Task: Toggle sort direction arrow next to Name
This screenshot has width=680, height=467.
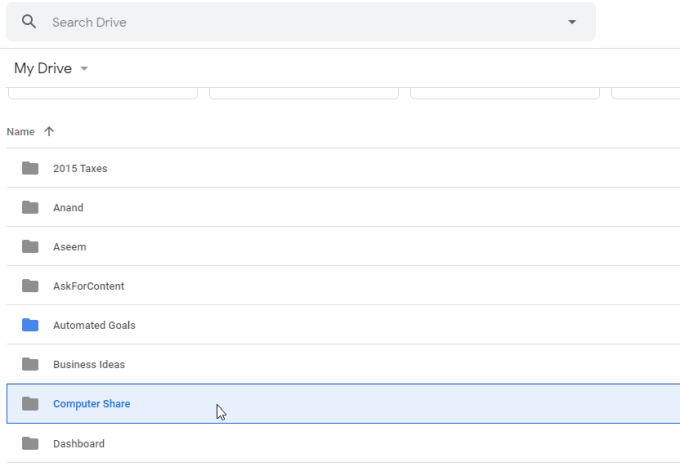Action: (49, 131)
